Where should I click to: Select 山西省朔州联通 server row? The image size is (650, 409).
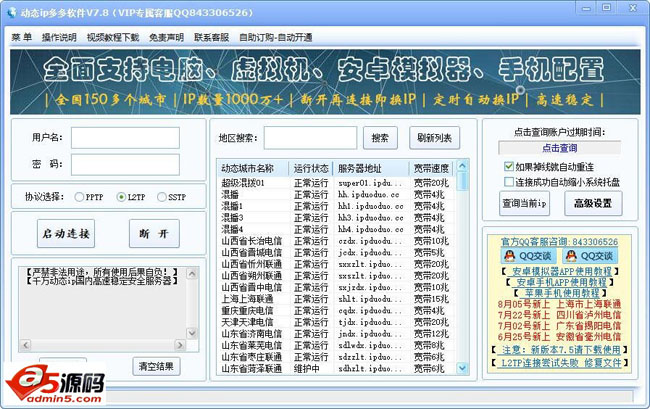[337, 276]
